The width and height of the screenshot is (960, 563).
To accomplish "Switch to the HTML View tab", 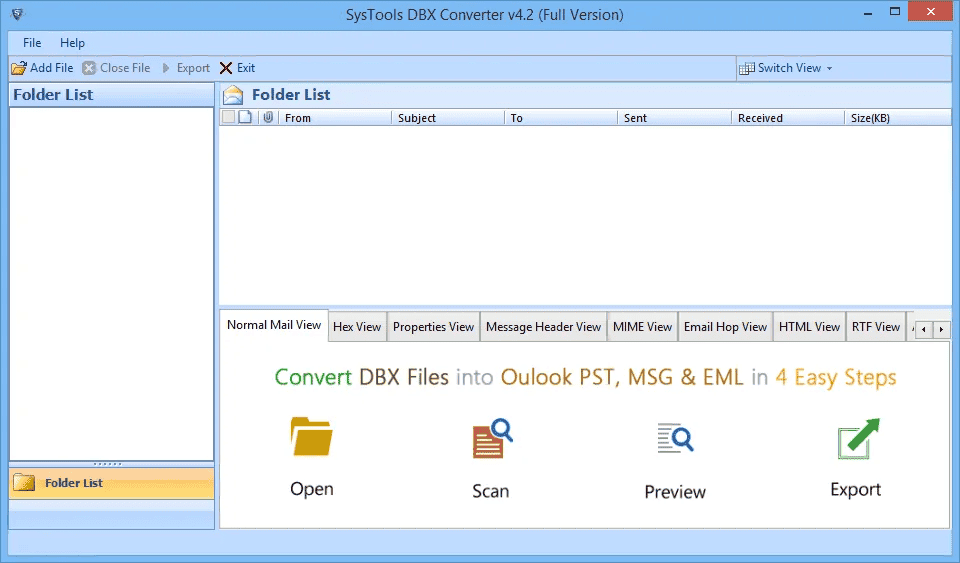I will [x=809, y=327].
